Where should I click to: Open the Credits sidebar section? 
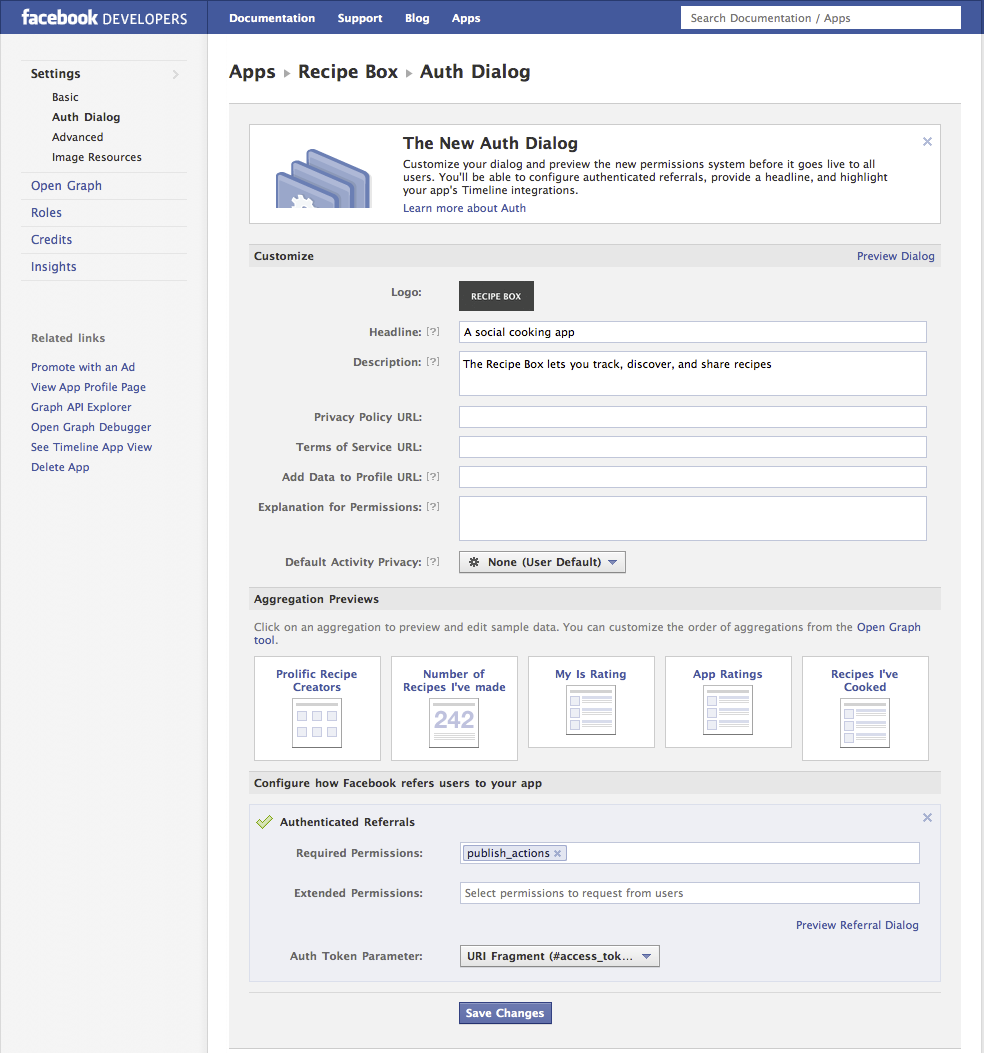tap(51, 240)
